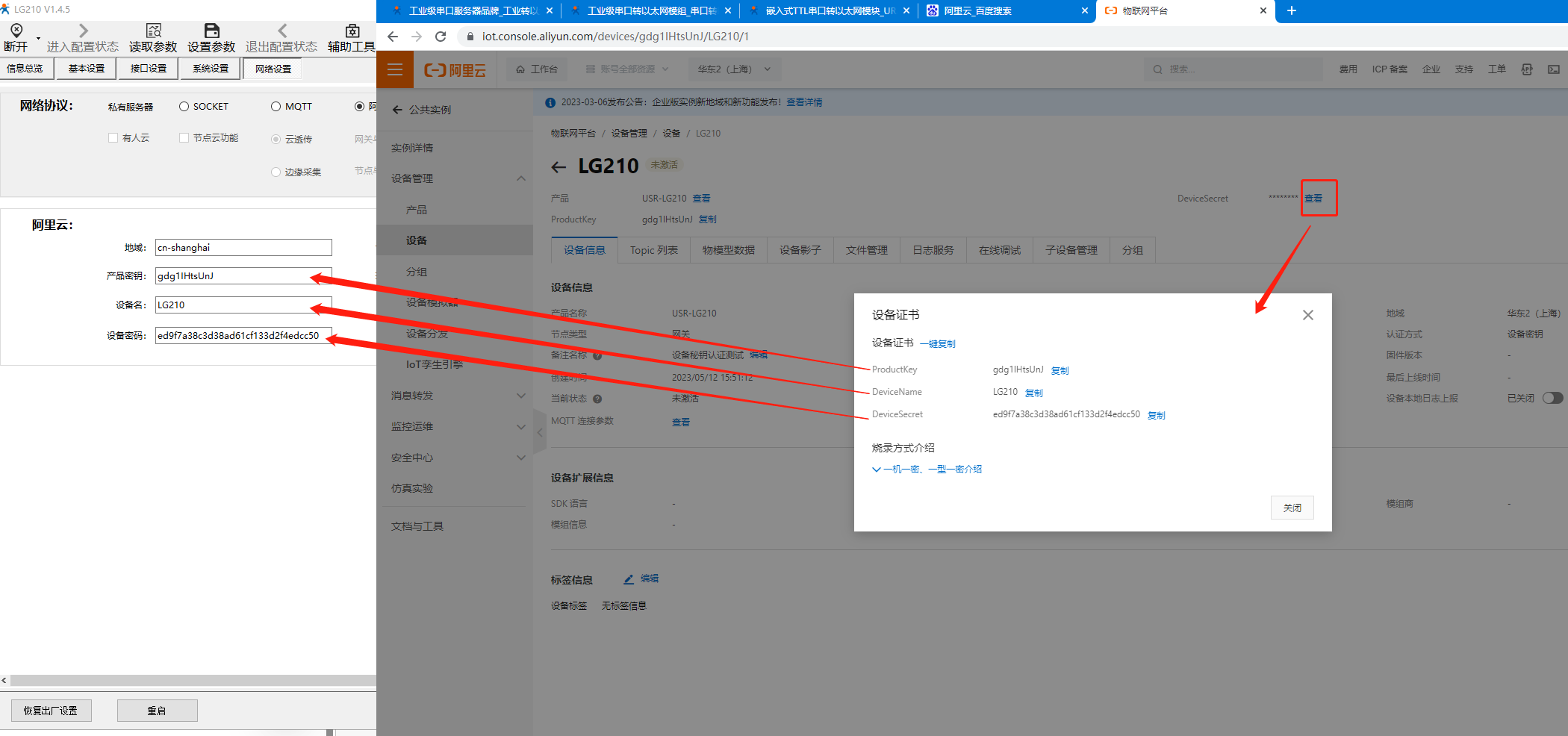Click horizontal scrollbar in LG210 window
Image resolution: width=1568 pixels, height=736 pixels.
click(193, 680)
